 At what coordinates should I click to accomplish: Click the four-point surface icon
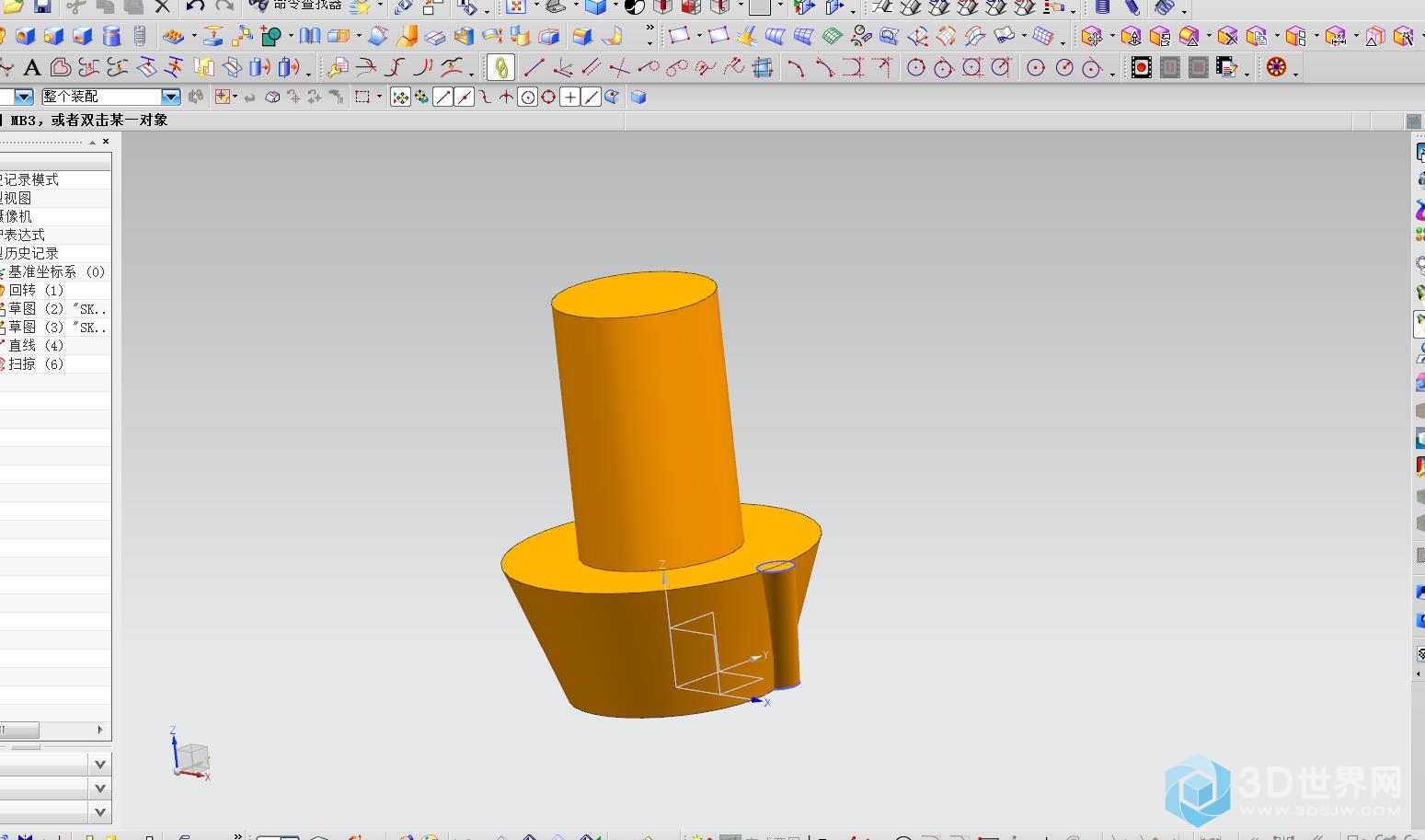[x=679, y=37]
